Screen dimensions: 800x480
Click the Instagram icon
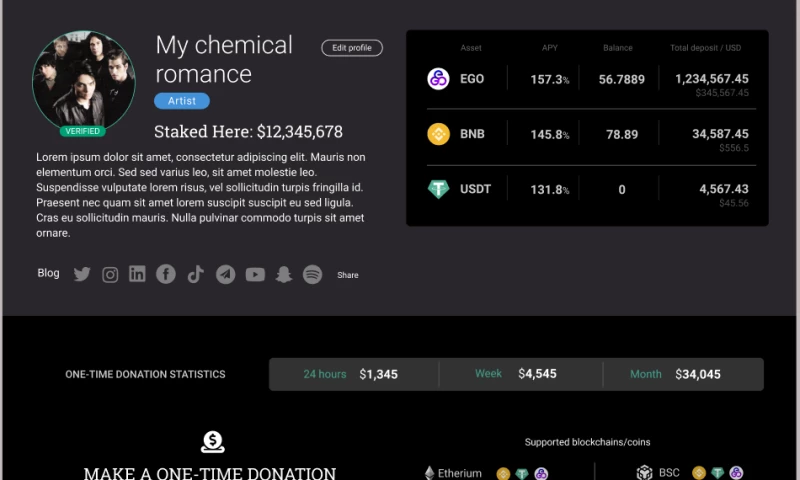pos(110,274)
